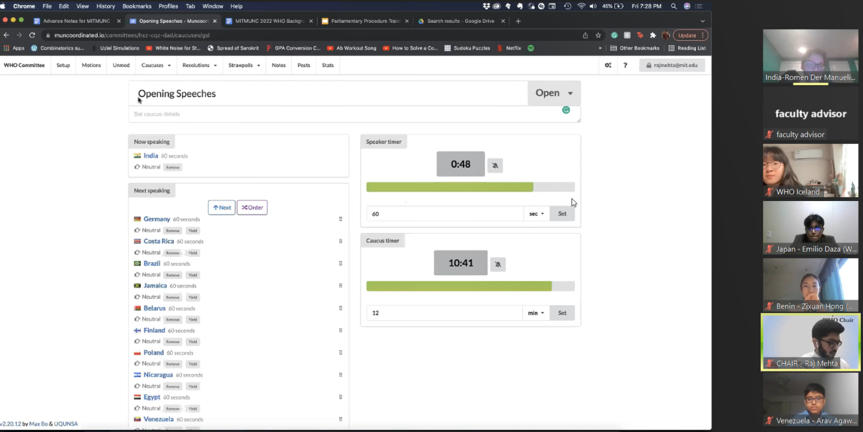
Task: Click Set for the speaker timer
Action: 562,214
